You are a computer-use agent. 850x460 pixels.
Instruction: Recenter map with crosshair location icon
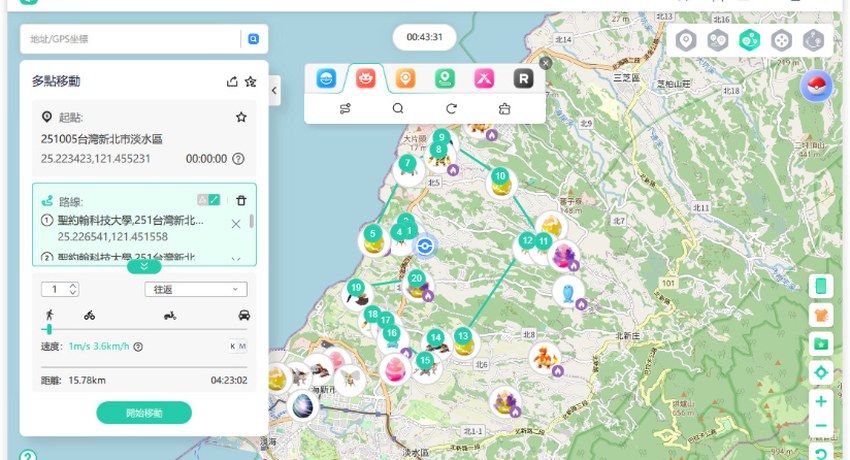(821, 372)
